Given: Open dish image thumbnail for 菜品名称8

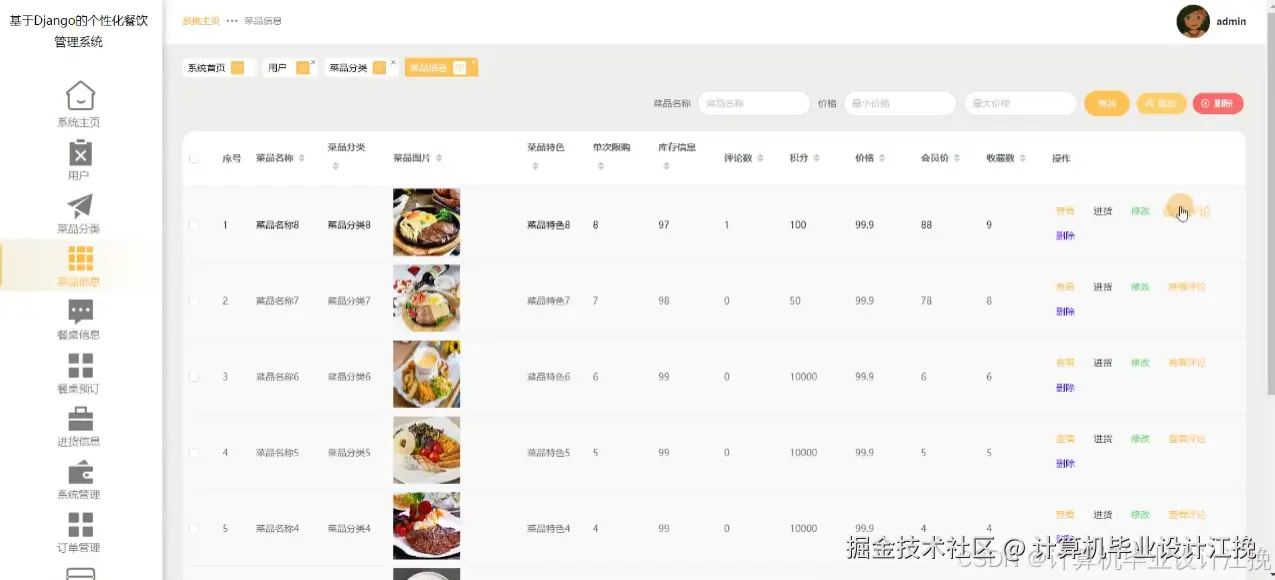Looking at the screenshot, I should tap(426, 222).
